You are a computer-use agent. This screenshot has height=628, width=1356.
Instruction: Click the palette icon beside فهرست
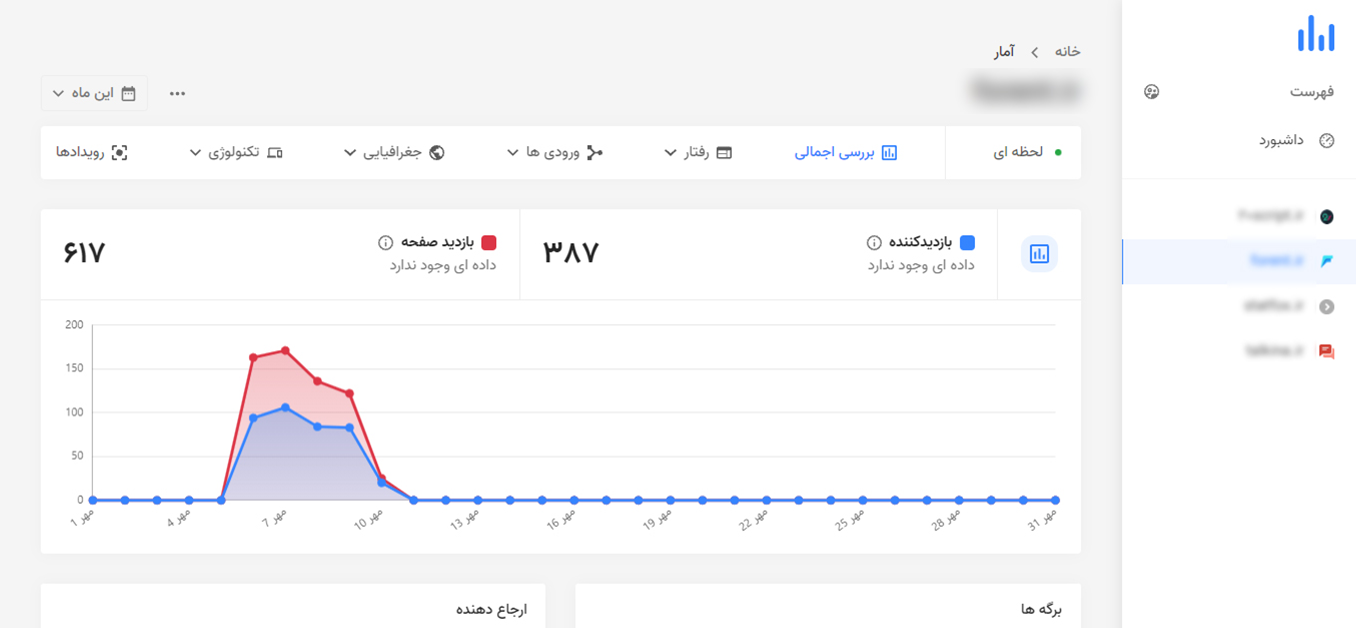point(1151,92)
